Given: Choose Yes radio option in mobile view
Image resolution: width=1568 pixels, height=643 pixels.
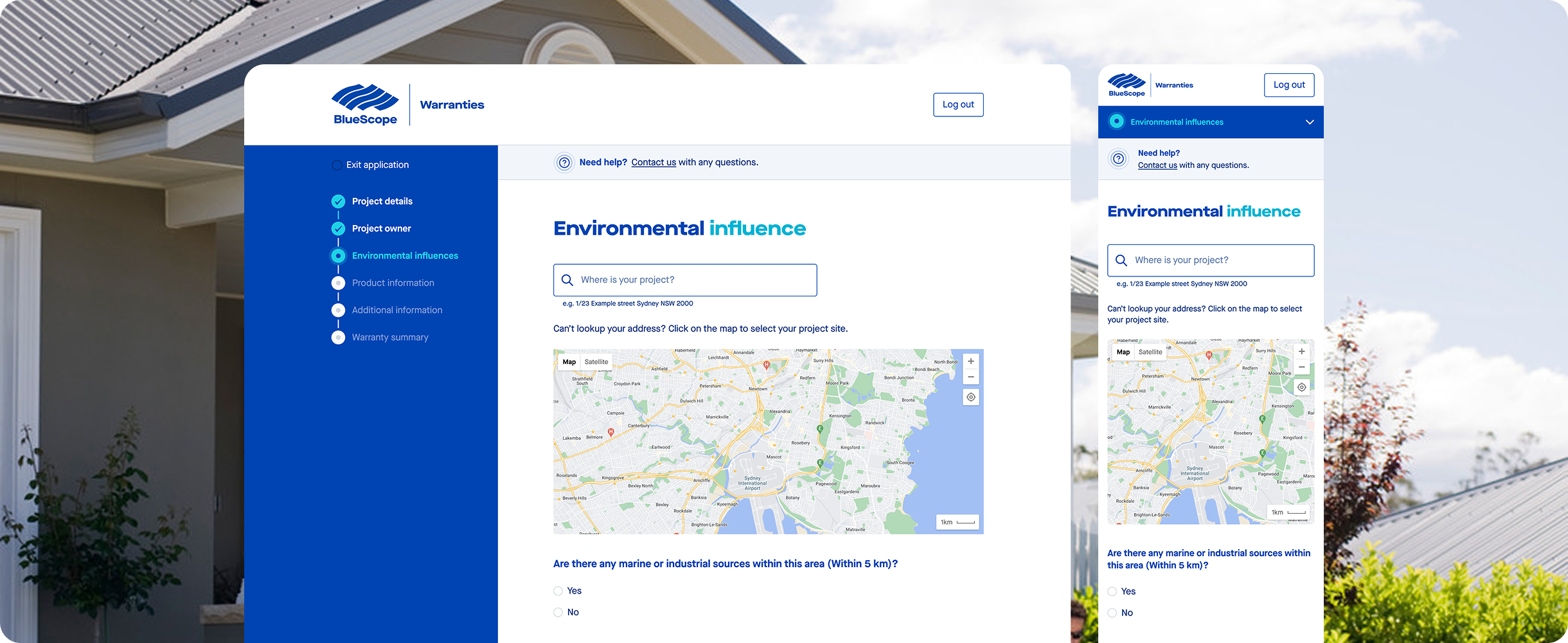Looking at the screenshot, I should pos(1112,592).
